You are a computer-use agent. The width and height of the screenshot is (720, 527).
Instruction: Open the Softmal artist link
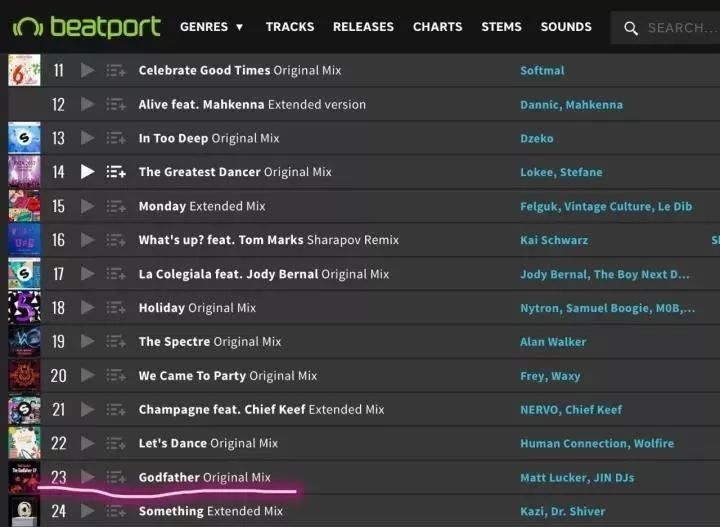click(x=542, y=71)
